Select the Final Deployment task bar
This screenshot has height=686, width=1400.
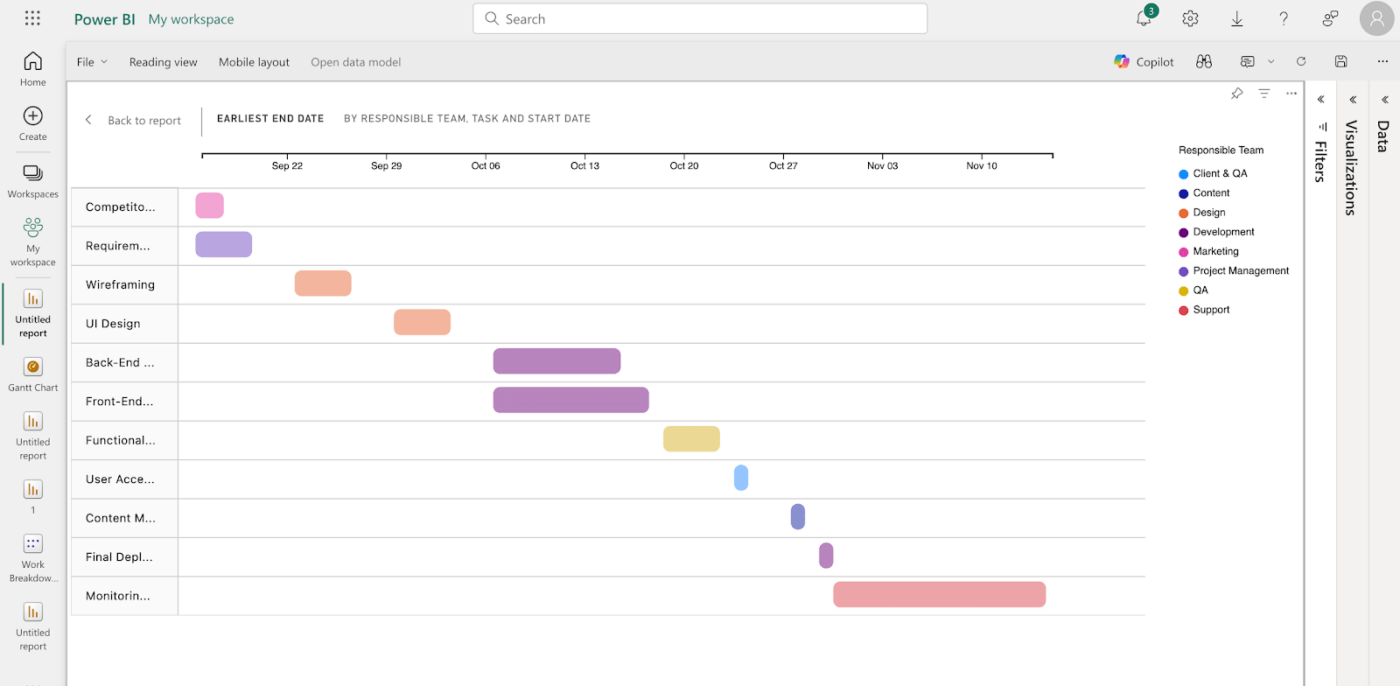coord(826,556)
